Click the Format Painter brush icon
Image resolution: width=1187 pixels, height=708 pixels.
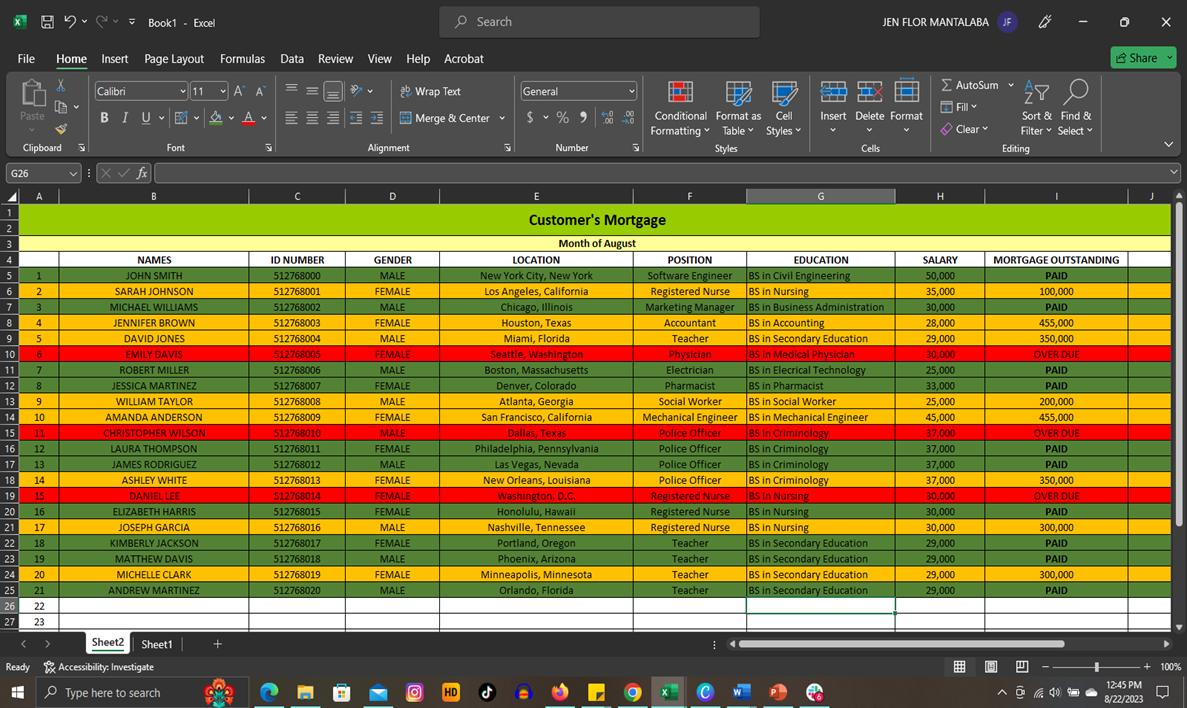(x=61, y=129)
